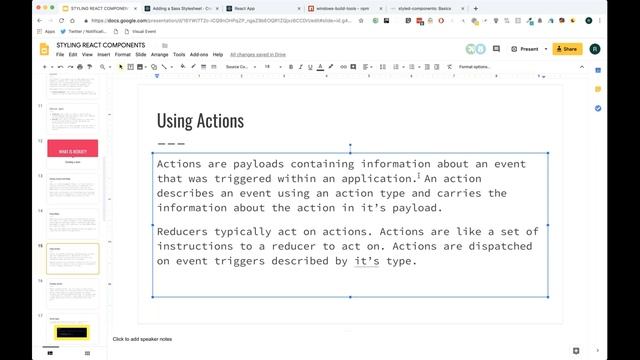The height and width of the screenshot is (360, 640).
Task: Click the yellow Share button
Action: pos(567,49)
